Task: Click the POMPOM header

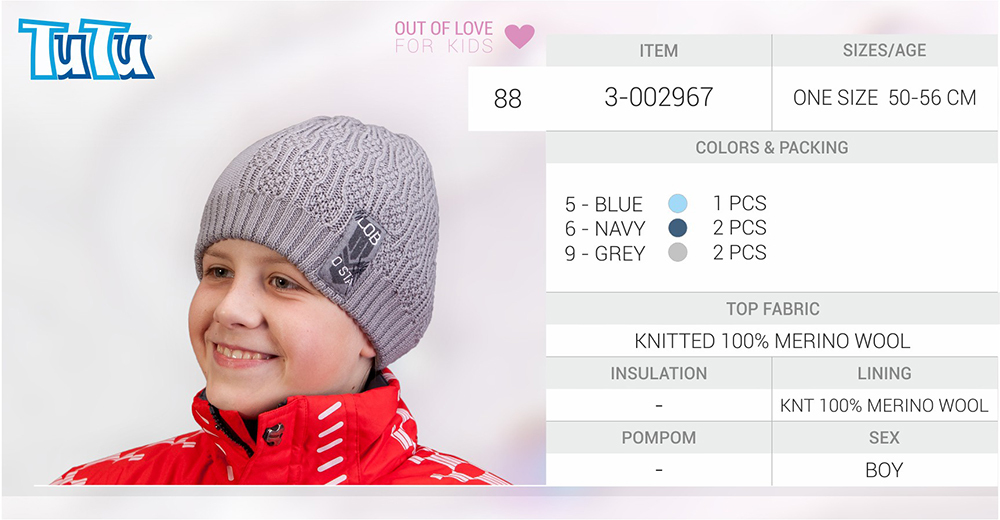Action: coord(659,438)
